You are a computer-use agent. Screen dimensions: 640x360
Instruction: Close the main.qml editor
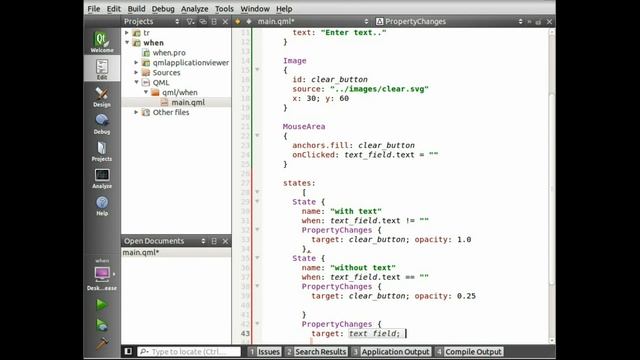549,22
